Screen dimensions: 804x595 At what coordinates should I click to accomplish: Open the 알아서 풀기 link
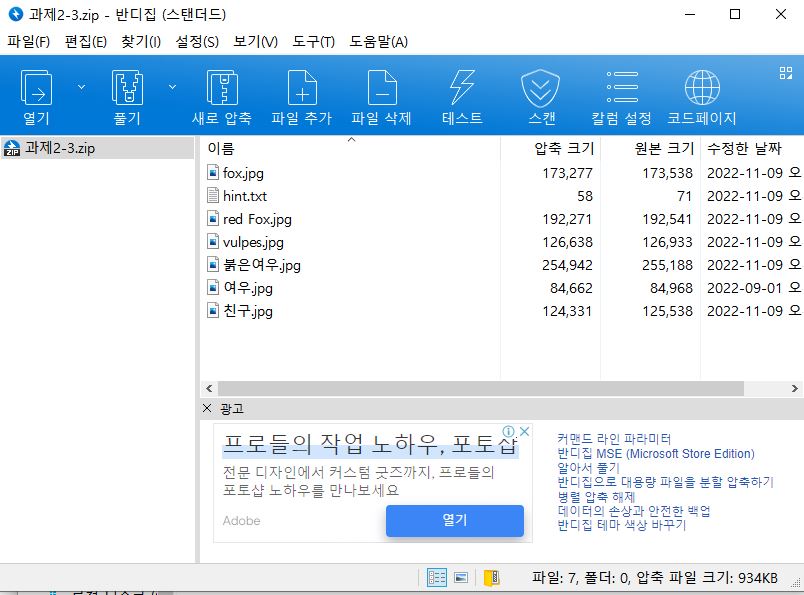[589, 468]
